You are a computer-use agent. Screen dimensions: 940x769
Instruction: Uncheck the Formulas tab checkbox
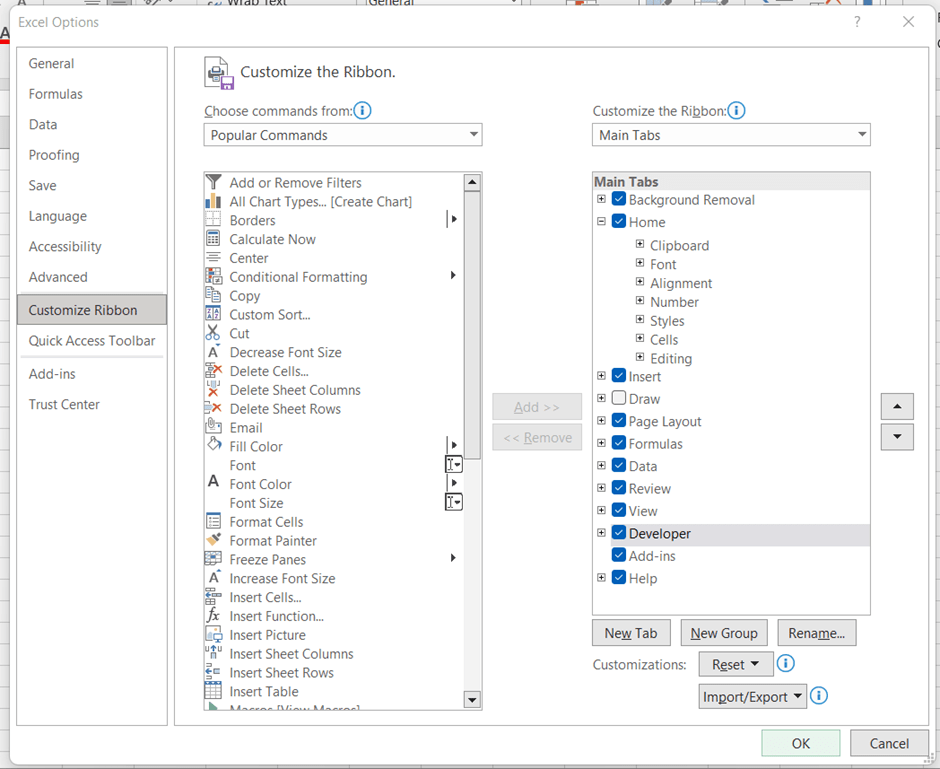click(x=619, y=443)
